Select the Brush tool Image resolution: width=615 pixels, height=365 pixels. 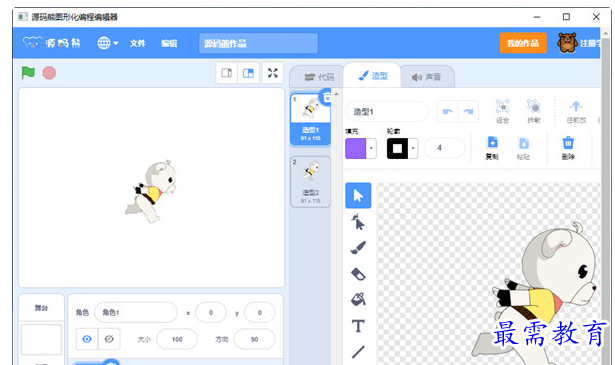point(358,248)
